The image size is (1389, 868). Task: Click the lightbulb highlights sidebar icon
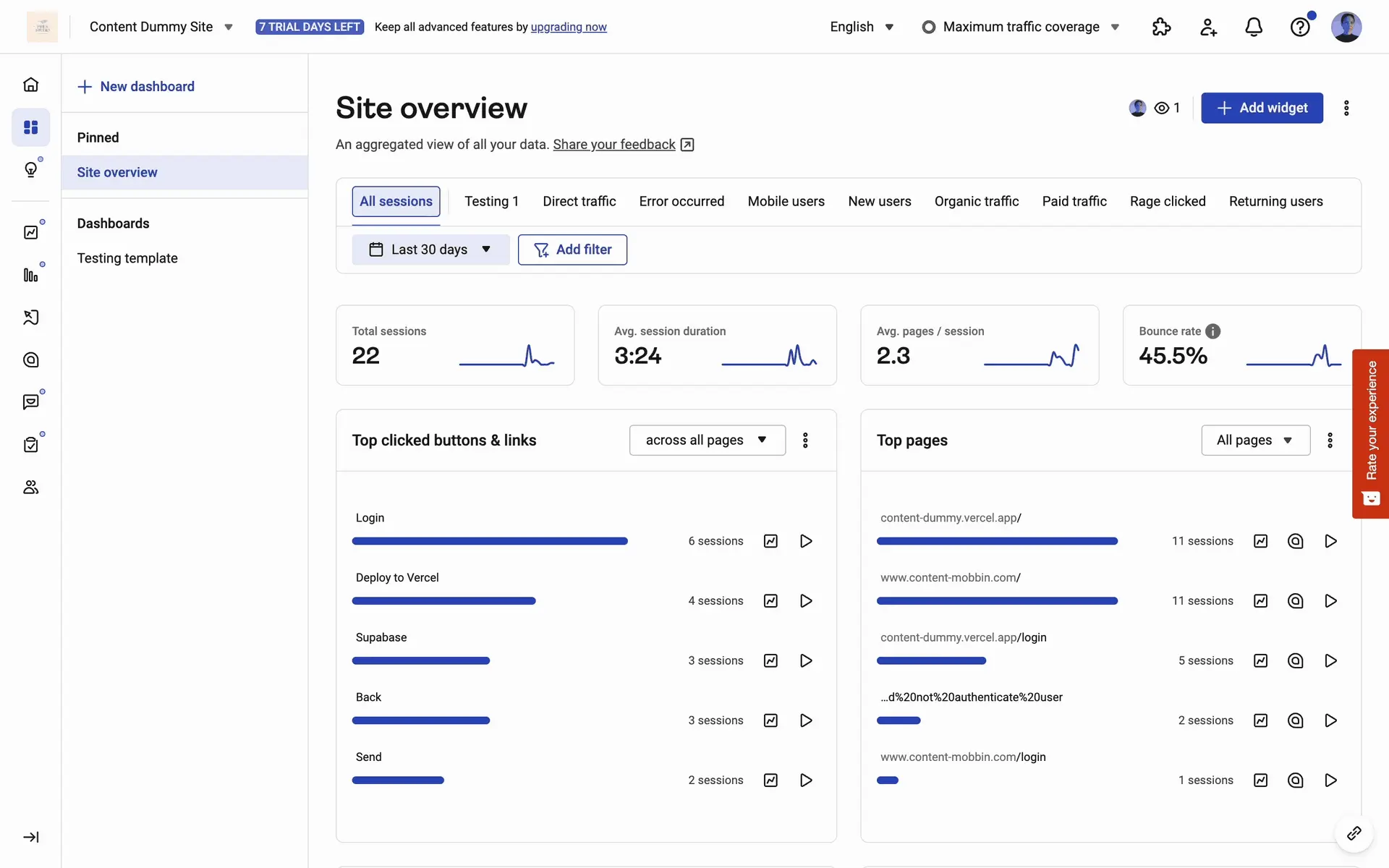30,170
